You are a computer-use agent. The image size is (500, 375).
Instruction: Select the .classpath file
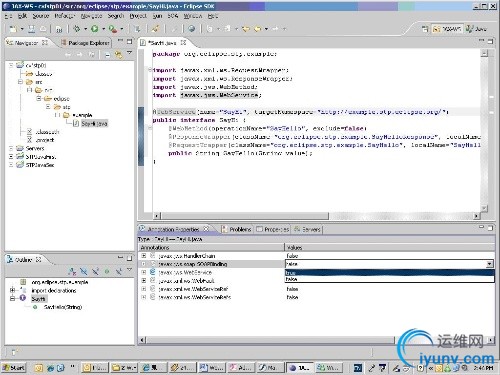(x=47, y=132)
